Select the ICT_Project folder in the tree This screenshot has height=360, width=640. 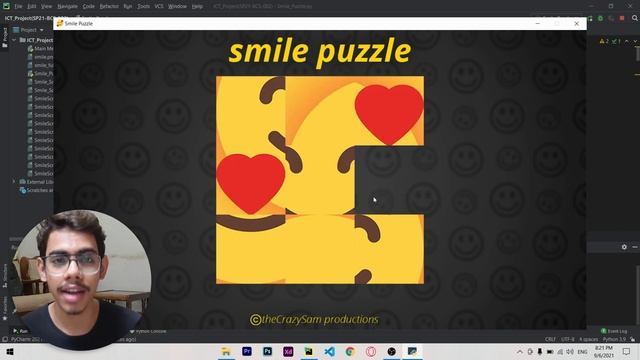tap(36, 40)
